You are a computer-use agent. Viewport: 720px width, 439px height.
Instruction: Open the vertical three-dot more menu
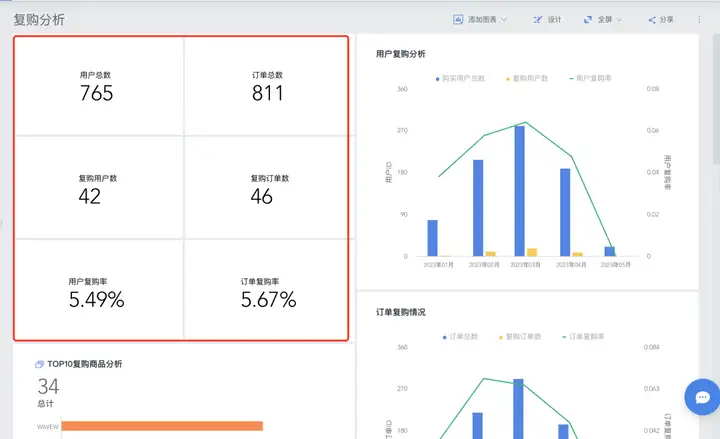click(x=699, y=19)
